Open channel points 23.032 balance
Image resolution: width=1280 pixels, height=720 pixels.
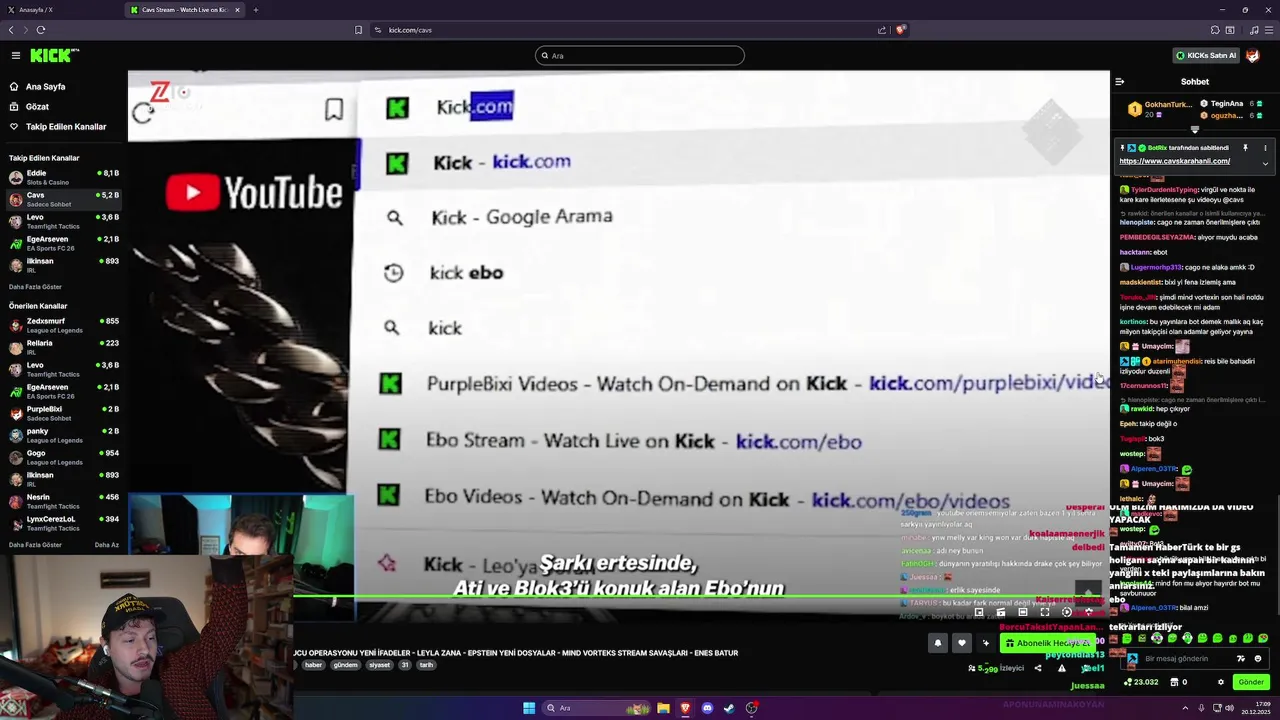1143,682
